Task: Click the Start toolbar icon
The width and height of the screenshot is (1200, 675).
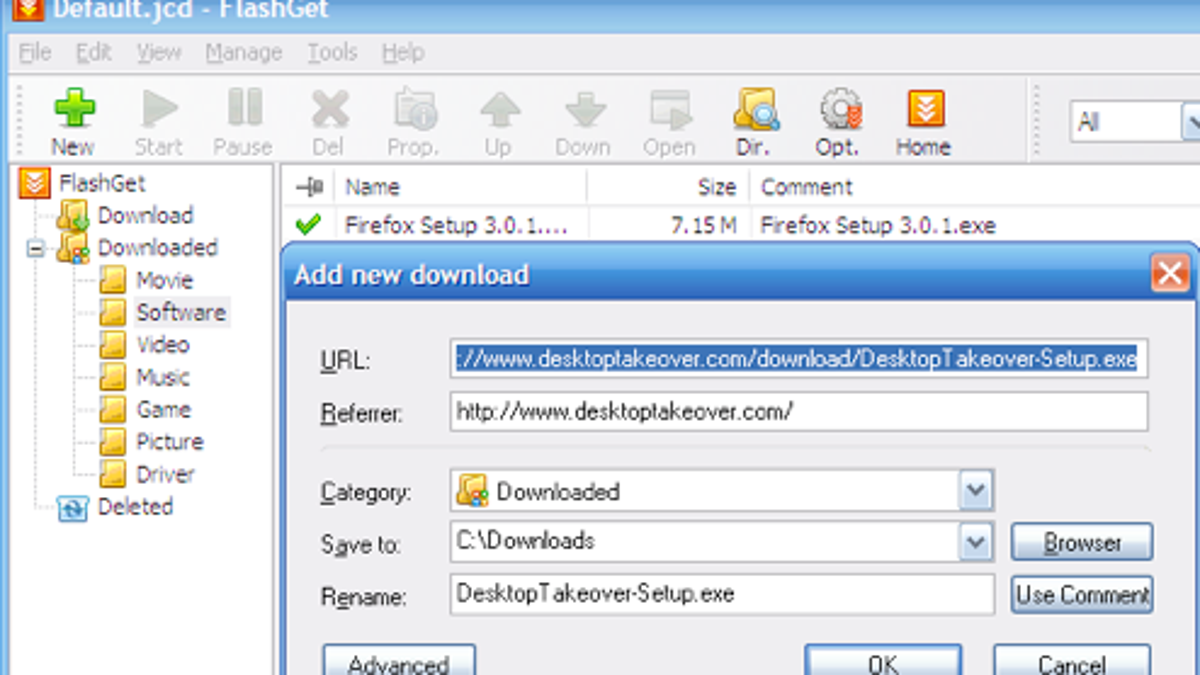Action: point(158,122)
